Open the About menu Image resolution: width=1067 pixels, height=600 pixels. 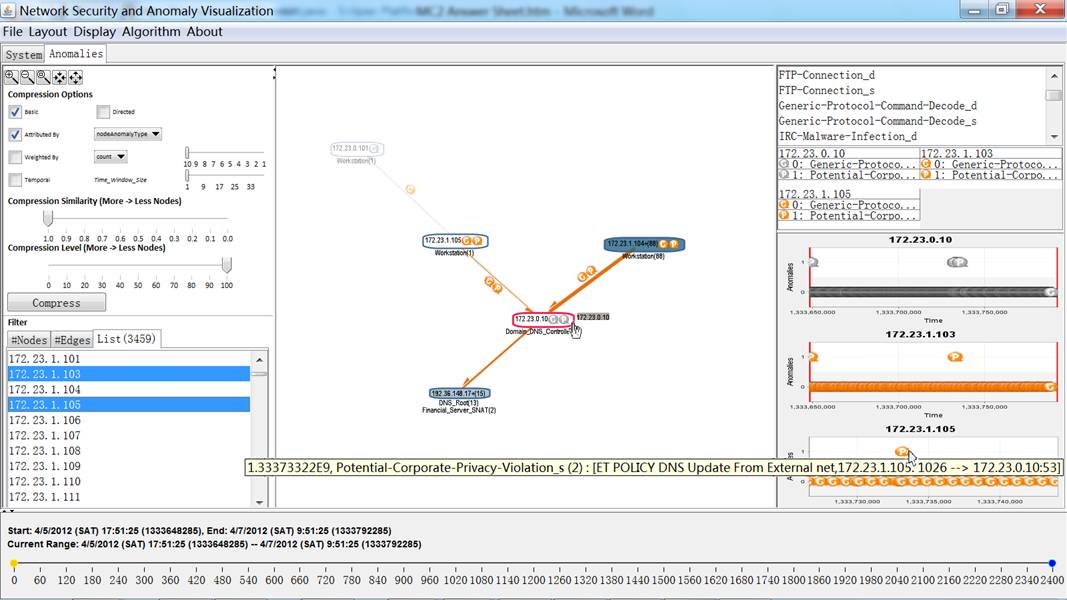coord(204,31)
